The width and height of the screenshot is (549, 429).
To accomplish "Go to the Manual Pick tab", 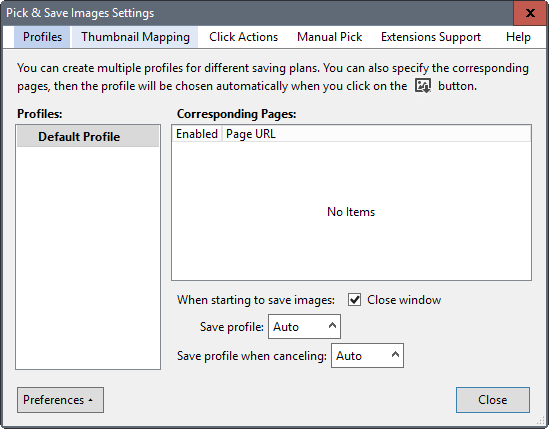I will [x=329, y=37].
